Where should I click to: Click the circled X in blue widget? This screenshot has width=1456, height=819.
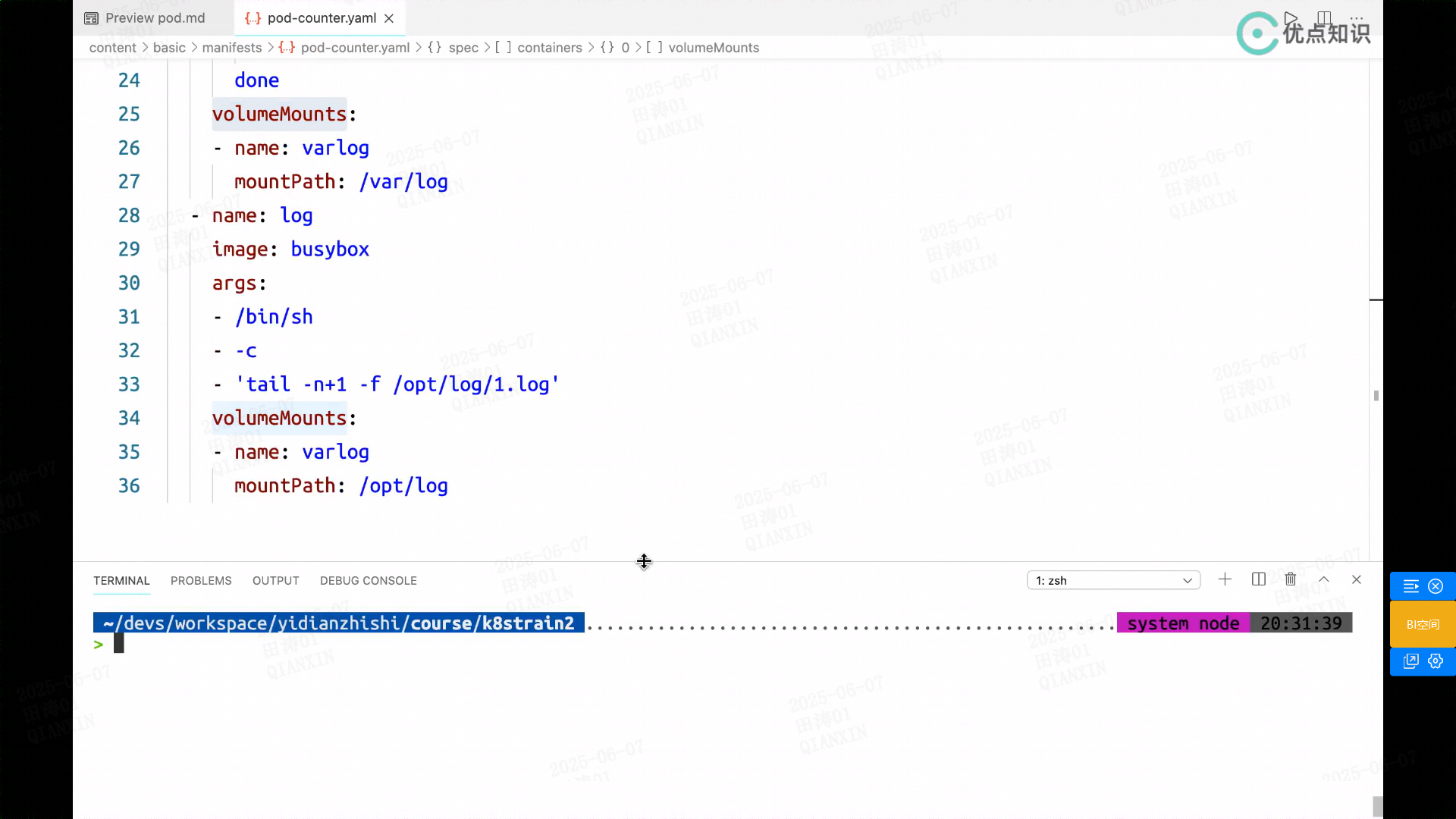(1436, 586)
